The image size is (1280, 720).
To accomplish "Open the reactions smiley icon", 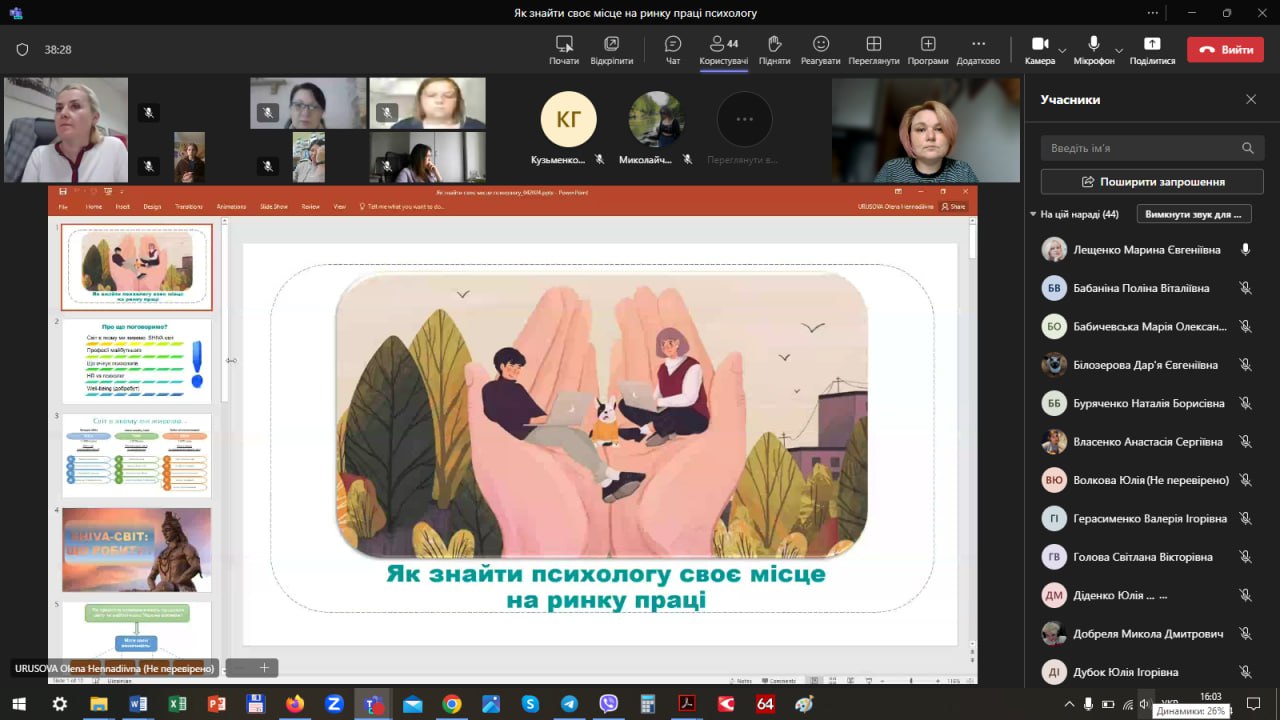I will [x=820, y=45].
